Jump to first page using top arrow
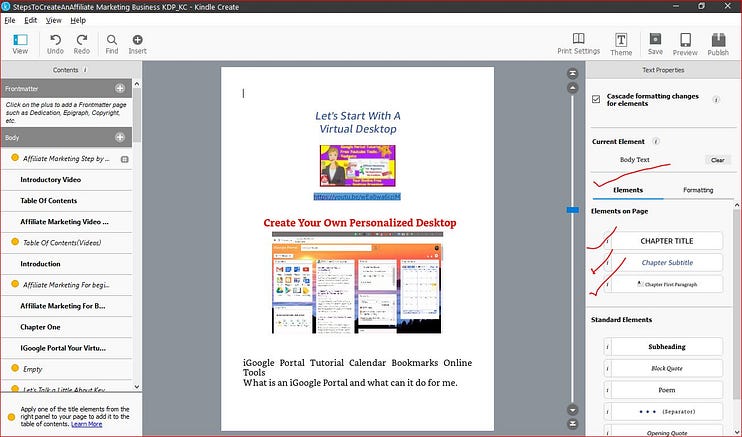This screenshot has width=742, height=437. 572,73
